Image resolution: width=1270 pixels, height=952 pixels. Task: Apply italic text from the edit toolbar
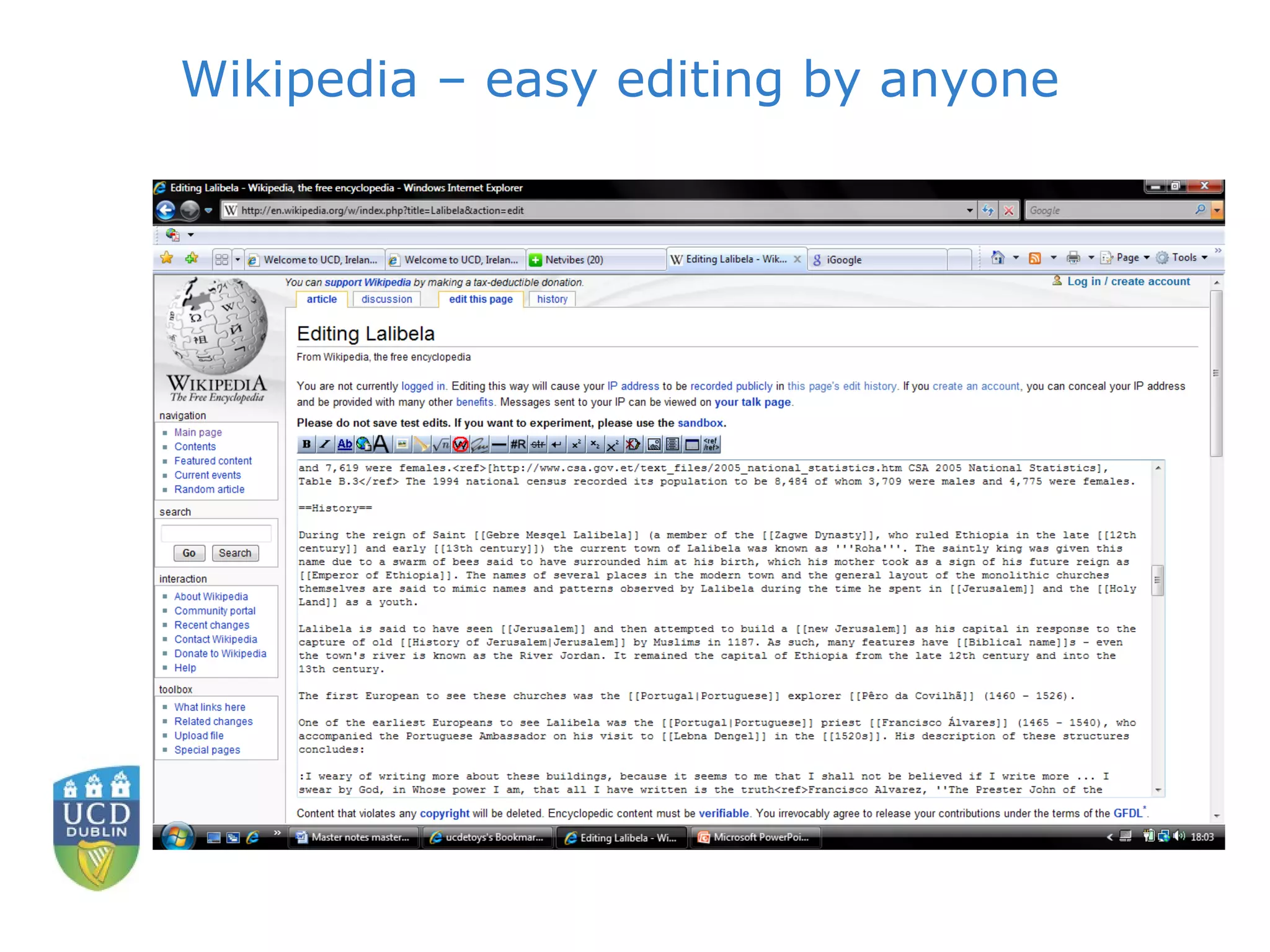(326, 444)
